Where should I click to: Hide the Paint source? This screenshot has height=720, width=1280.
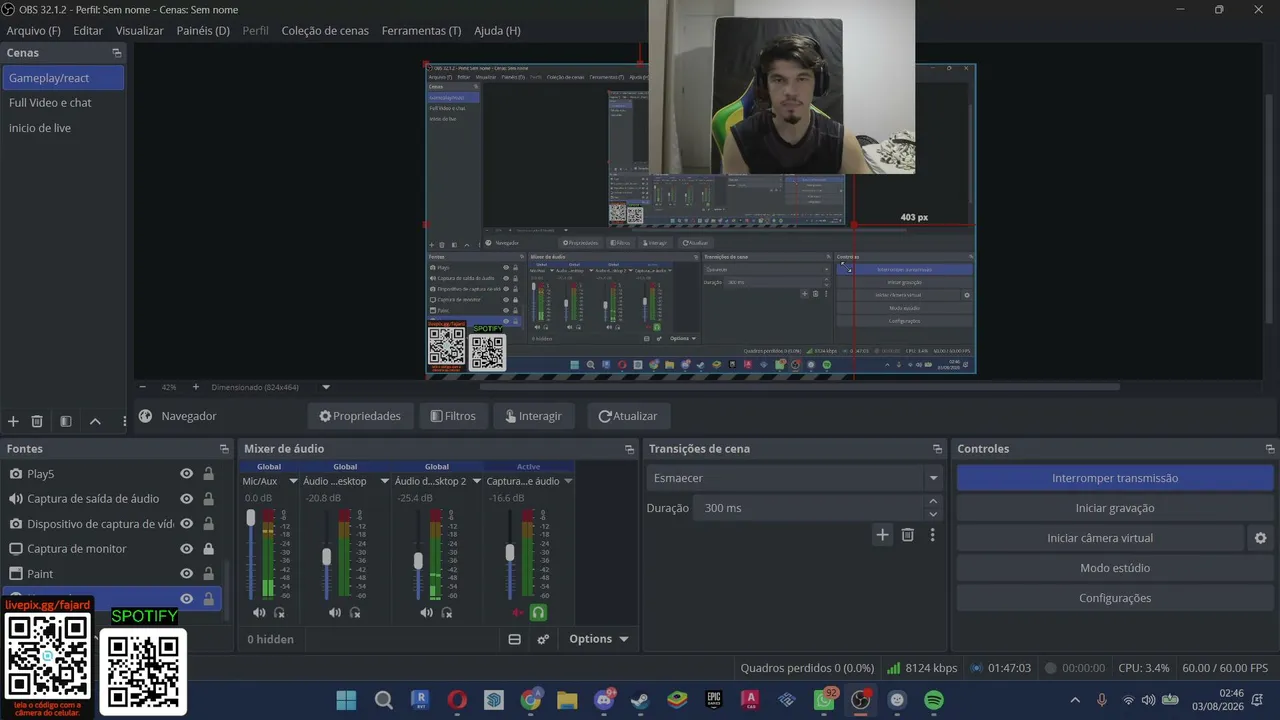click(186, 574)
